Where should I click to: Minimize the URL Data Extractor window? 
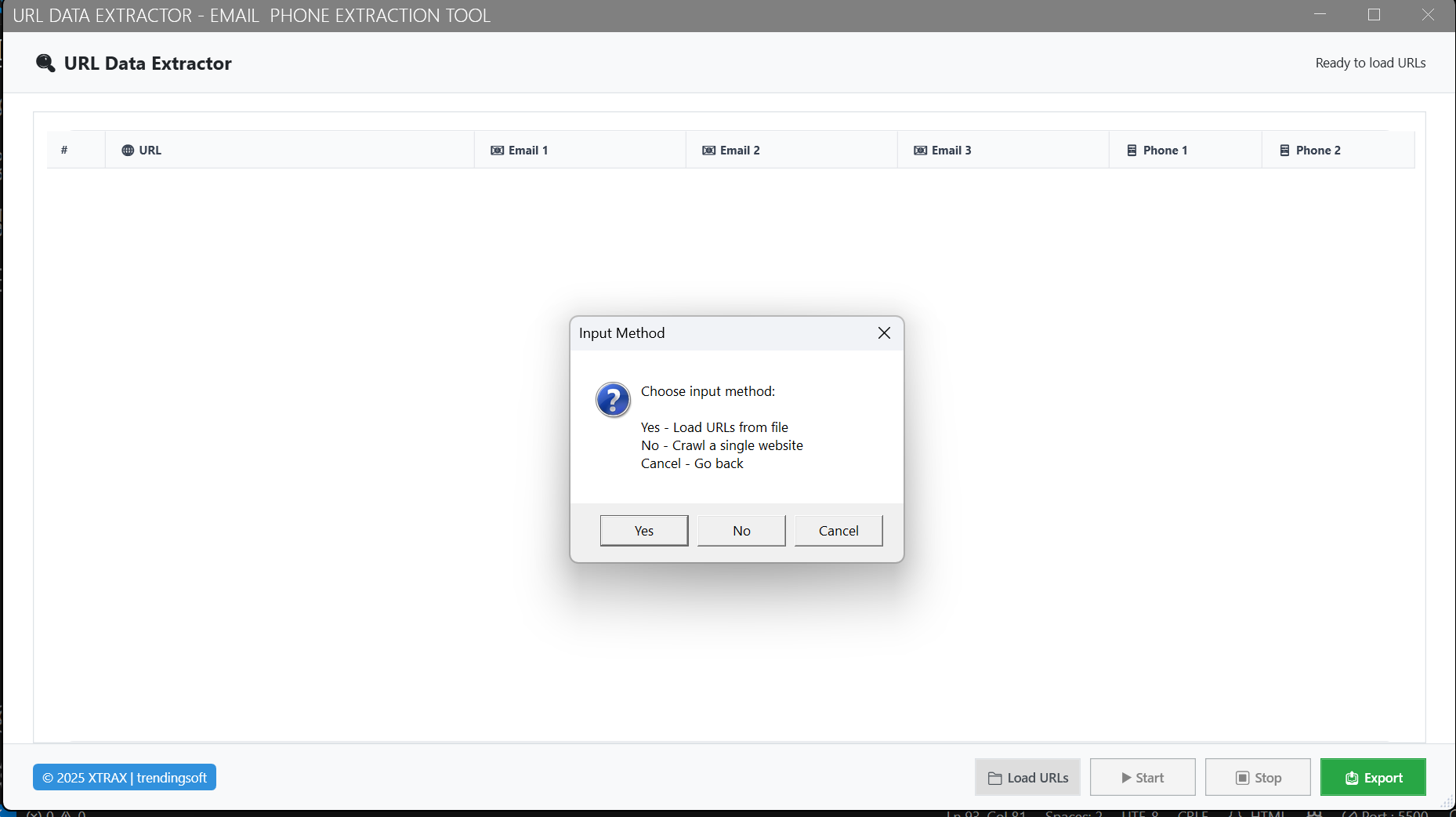[1320, 15]
